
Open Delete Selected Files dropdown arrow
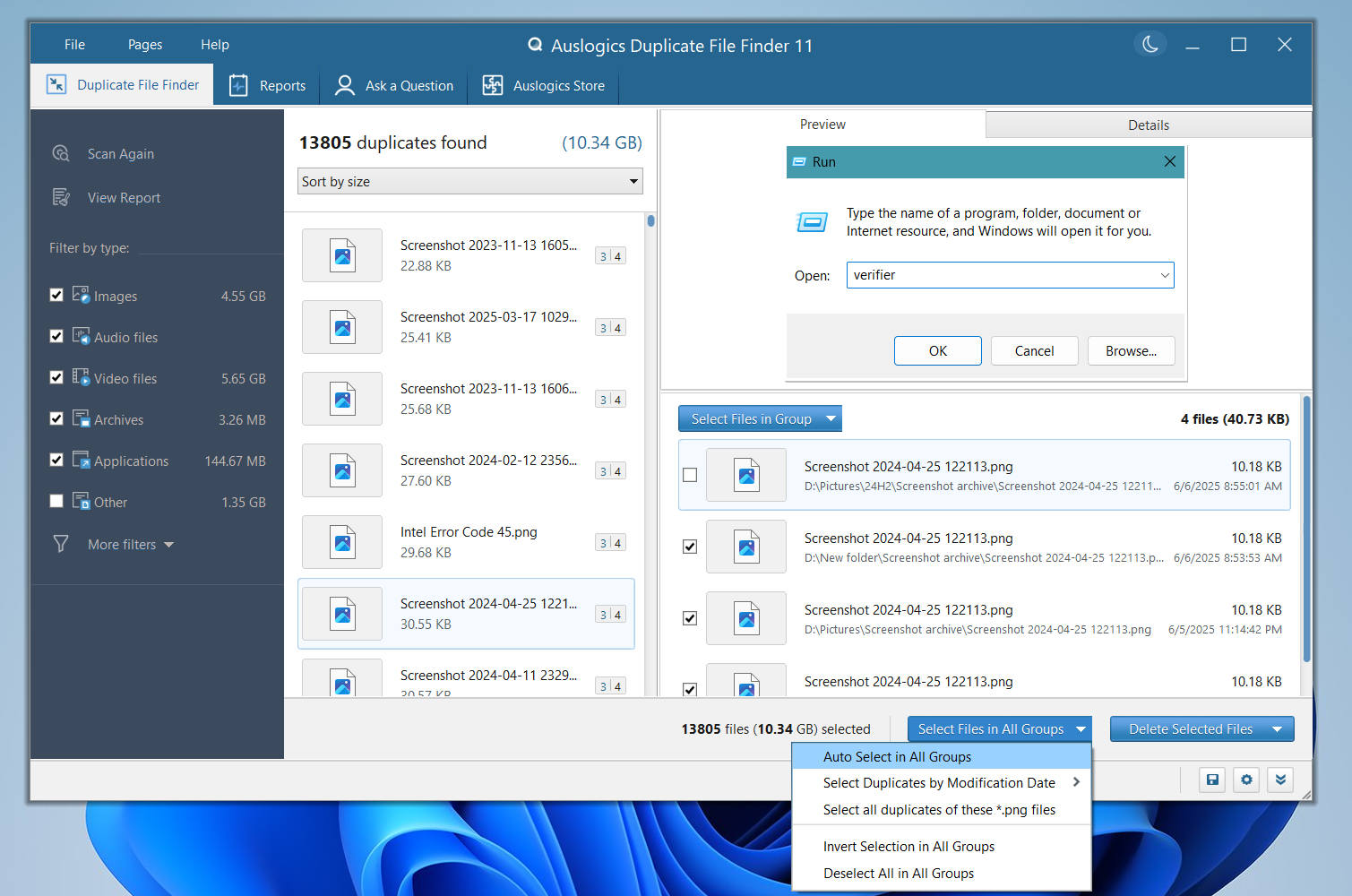tap(1277, 729)
